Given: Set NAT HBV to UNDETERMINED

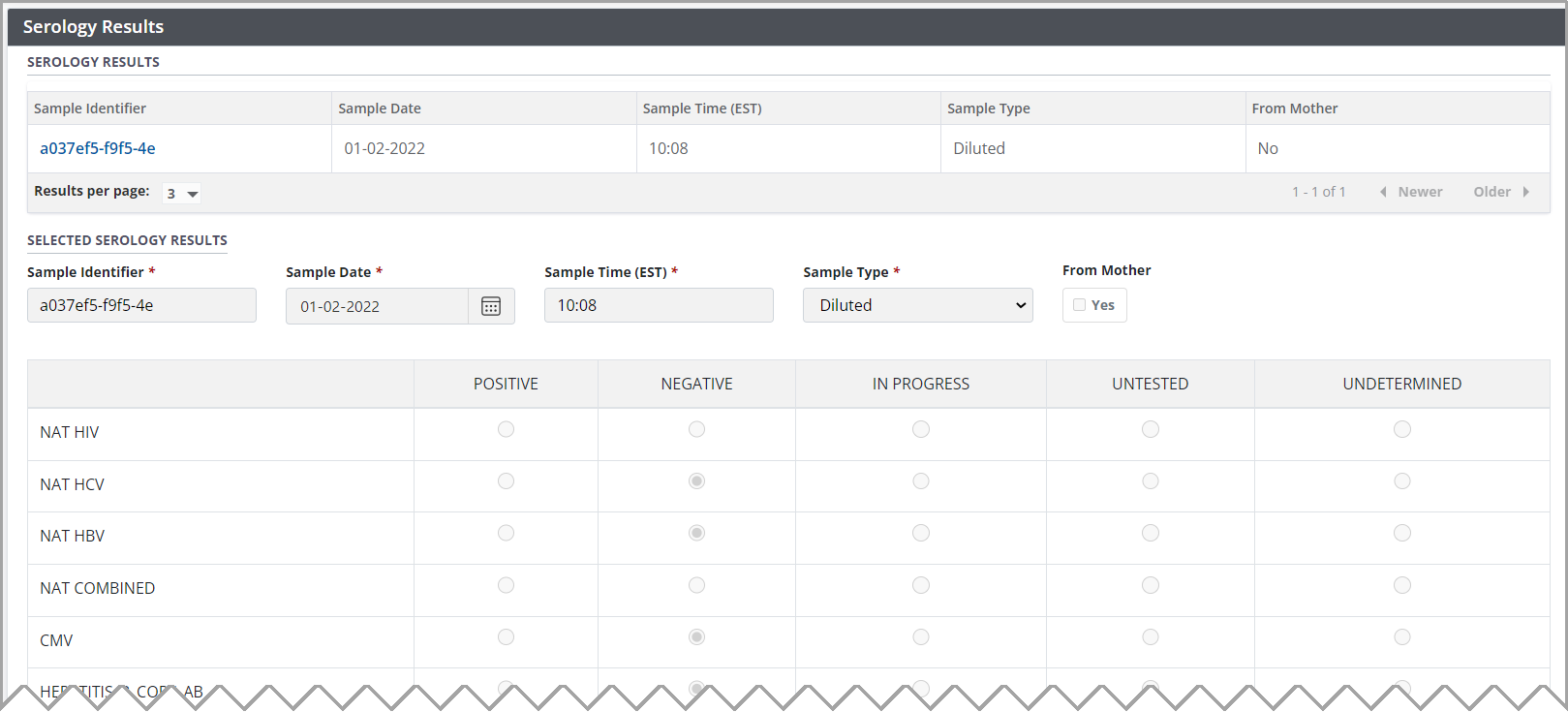Looking at the screenshot, I should tap(1402, 533).
